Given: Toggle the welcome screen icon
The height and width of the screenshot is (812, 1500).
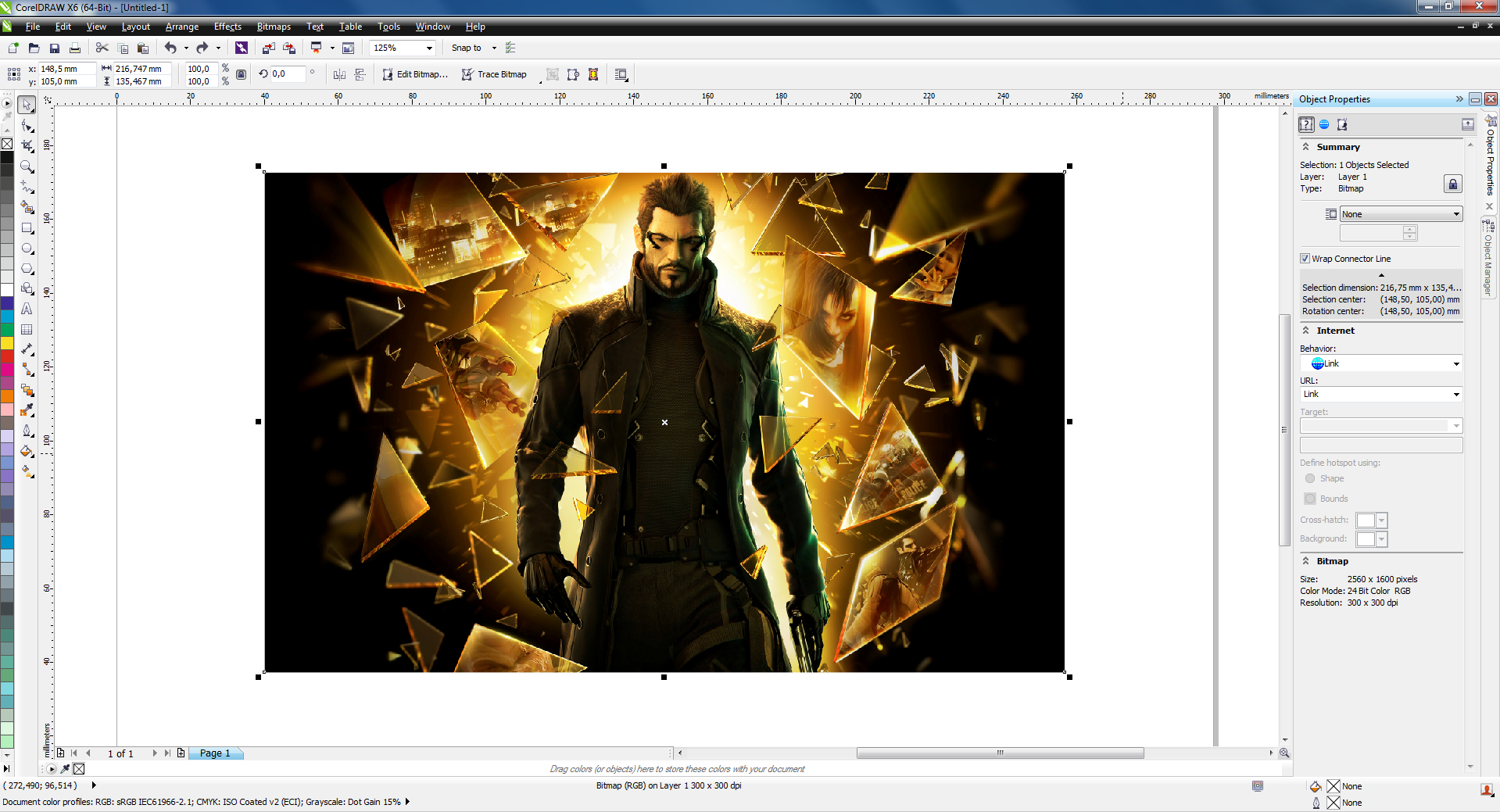Looking at the screenshot, I should [349, 48].
